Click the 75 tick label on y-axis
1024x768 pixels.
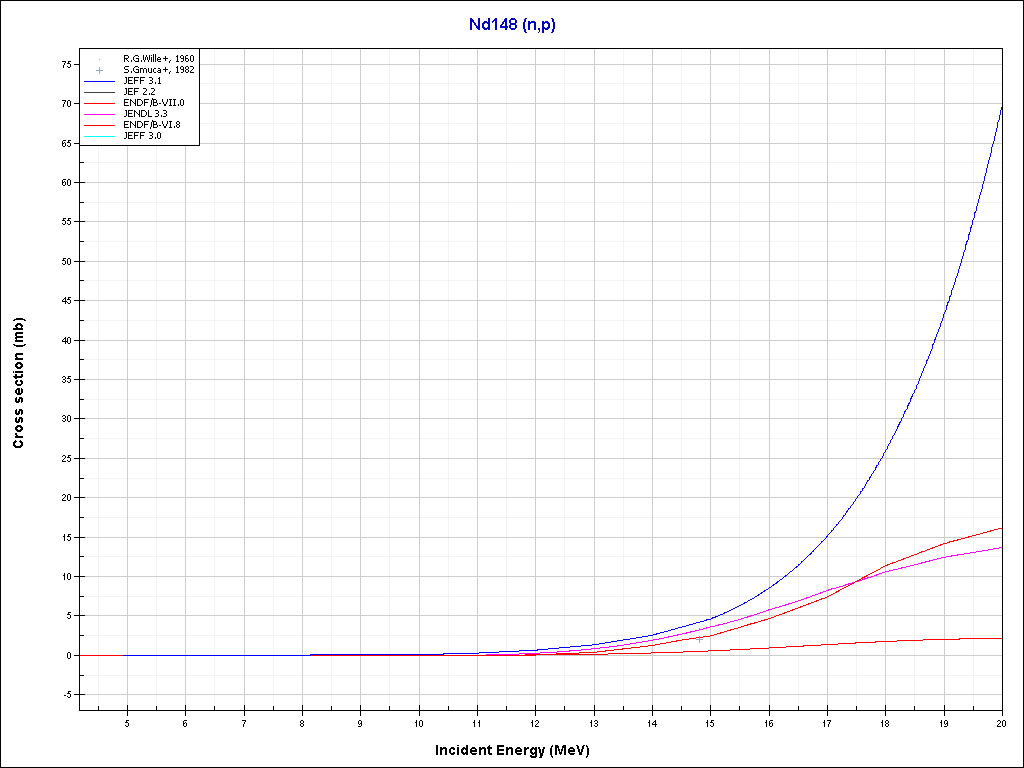(x=66, y=64)
